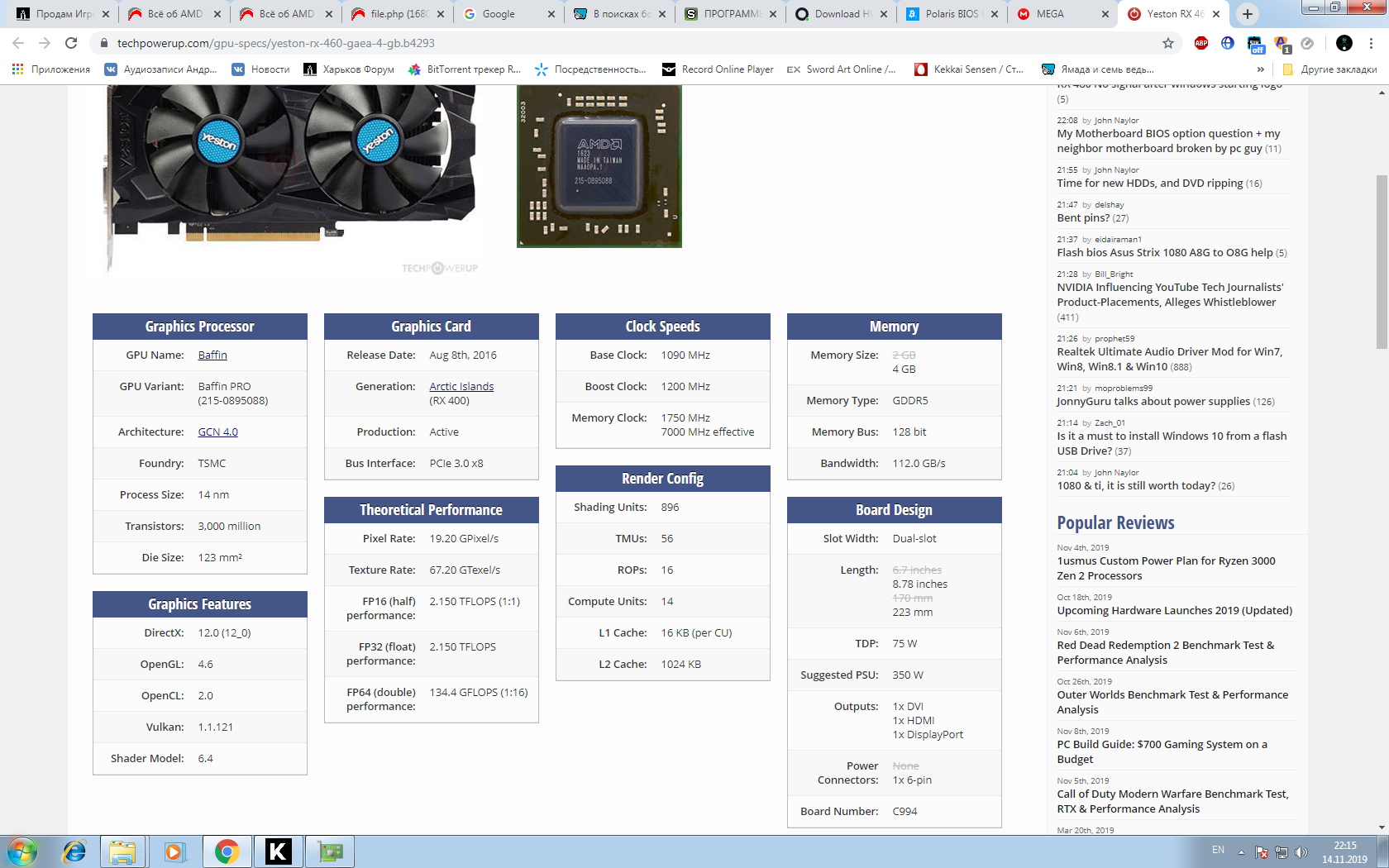Open the Baffin GPU name link
This screenshot has width=1389, height=868.
tap(212, 355)
